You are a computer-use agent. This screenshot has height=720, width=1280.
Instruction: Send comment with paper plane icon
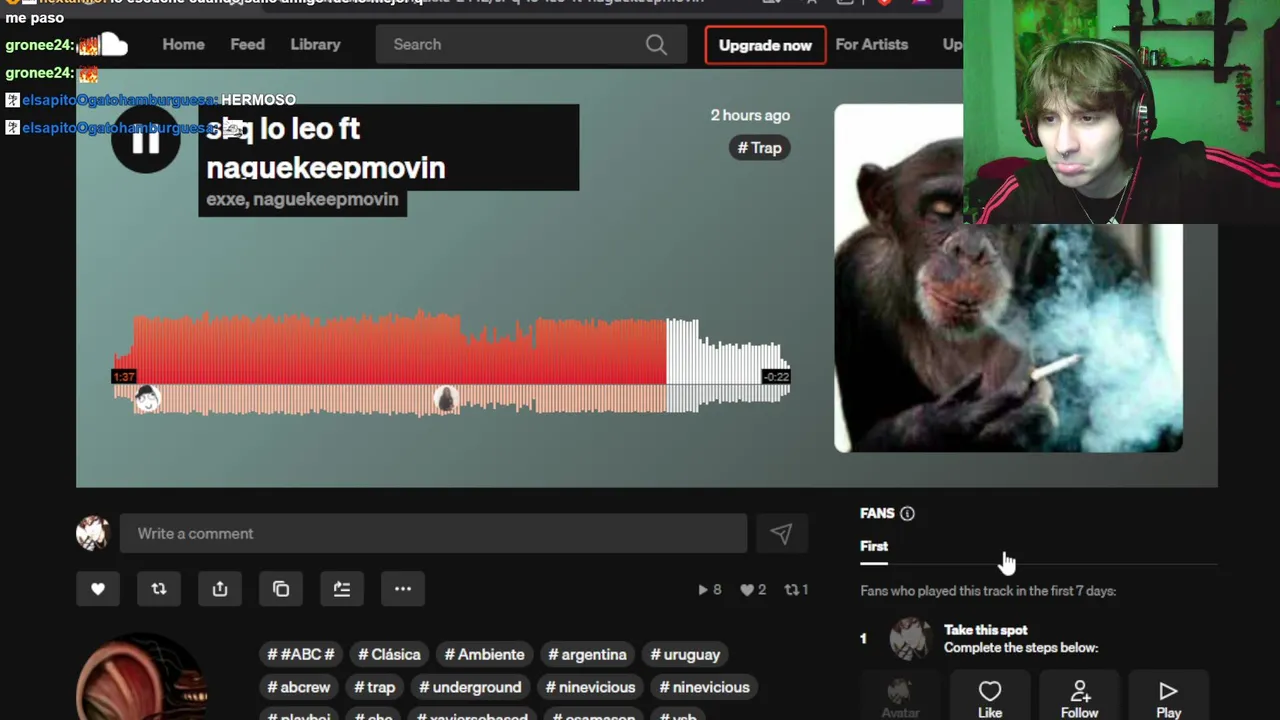click(x=781, y=534)
